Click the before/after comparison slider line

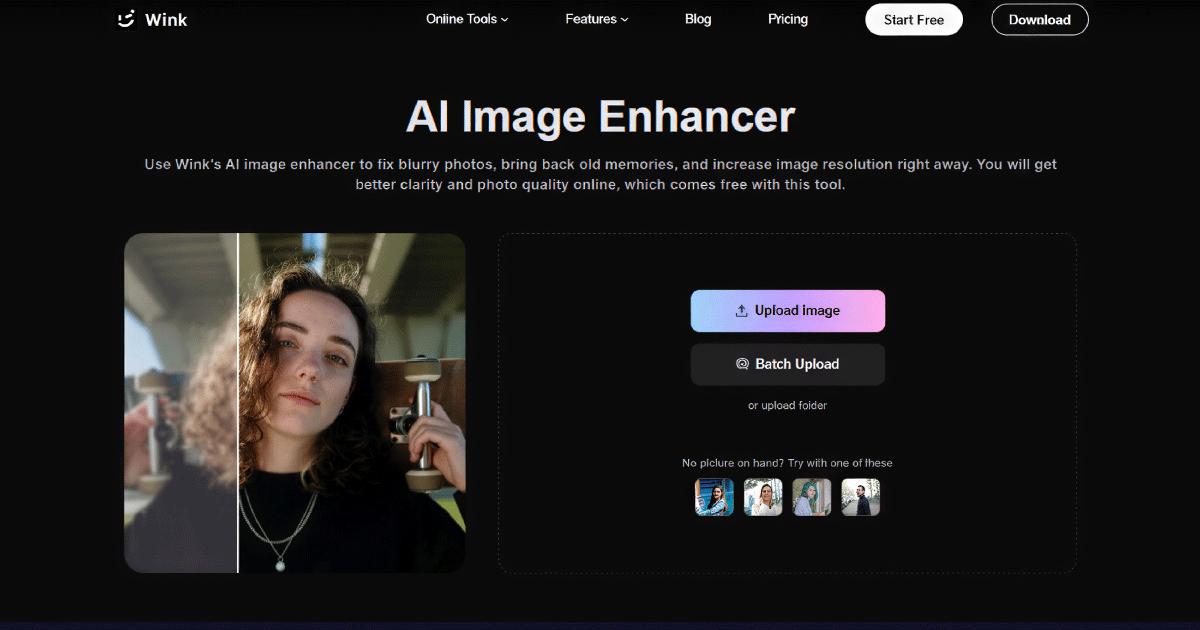point(238,403)
